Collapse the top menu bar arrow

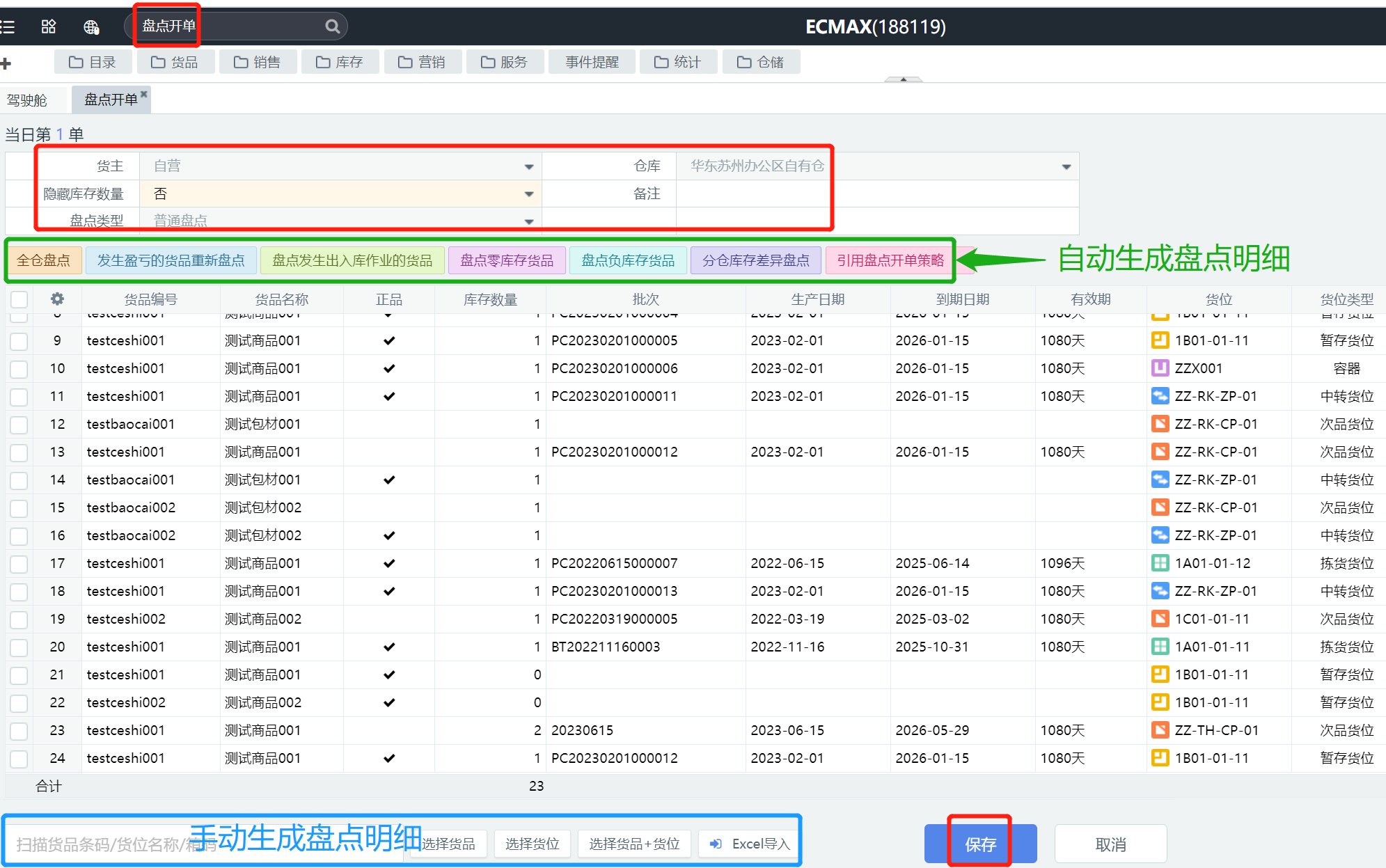pyautogui.click(x=903, y=79)
